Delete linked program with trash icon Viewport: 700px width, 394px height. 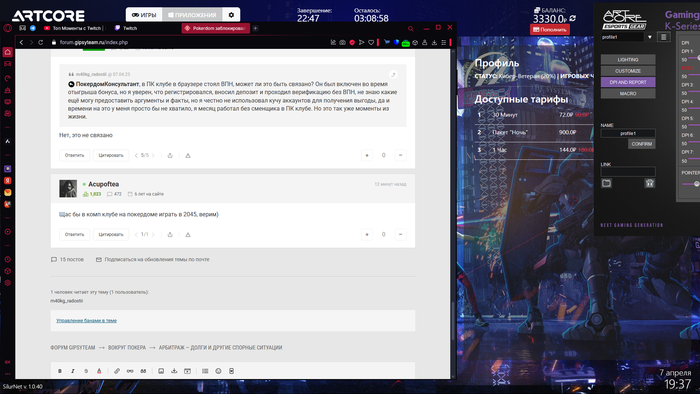650,183
